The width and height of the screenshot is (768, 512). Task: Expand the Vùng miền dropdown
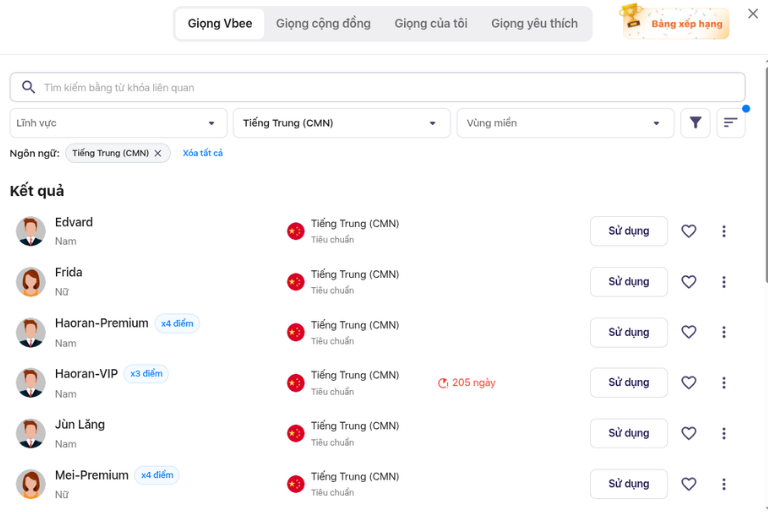(x=565, y=123)
